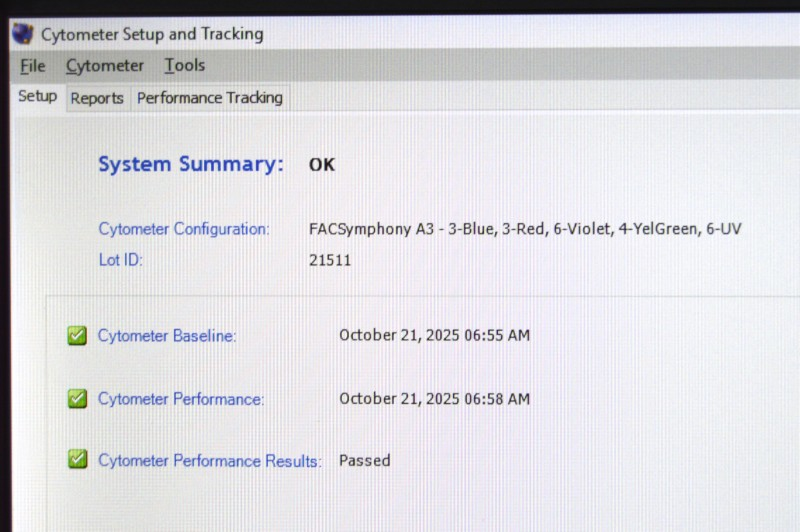Click the lot number 21511
The width and height of the screenshot is (800, 532).
[330, 260]
